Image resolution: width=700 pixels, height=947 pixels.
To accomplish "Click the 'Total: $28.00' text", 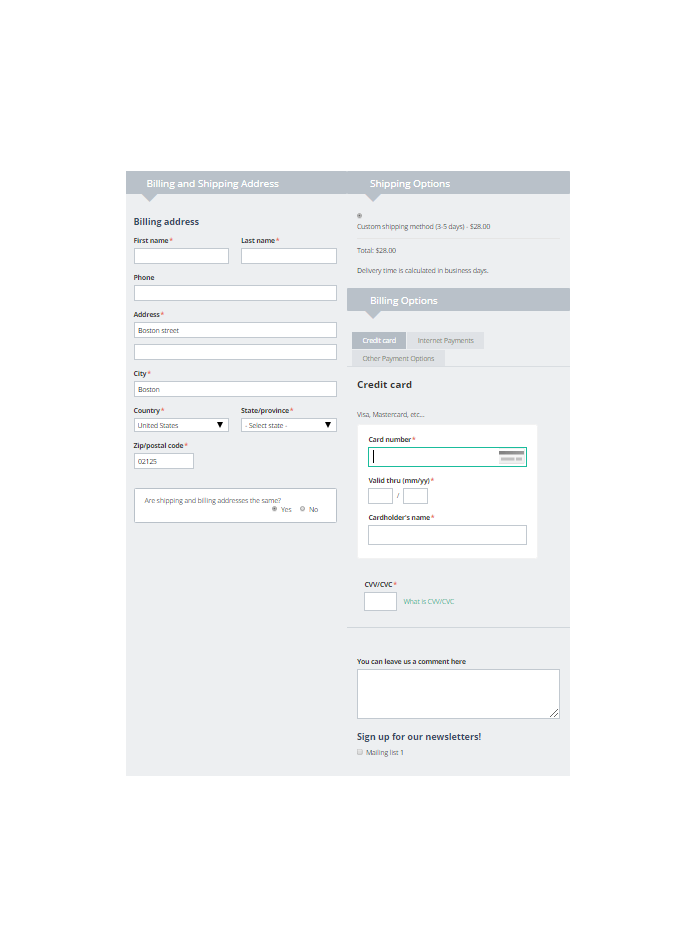I will pyautogui.click(x=376, y=250).
